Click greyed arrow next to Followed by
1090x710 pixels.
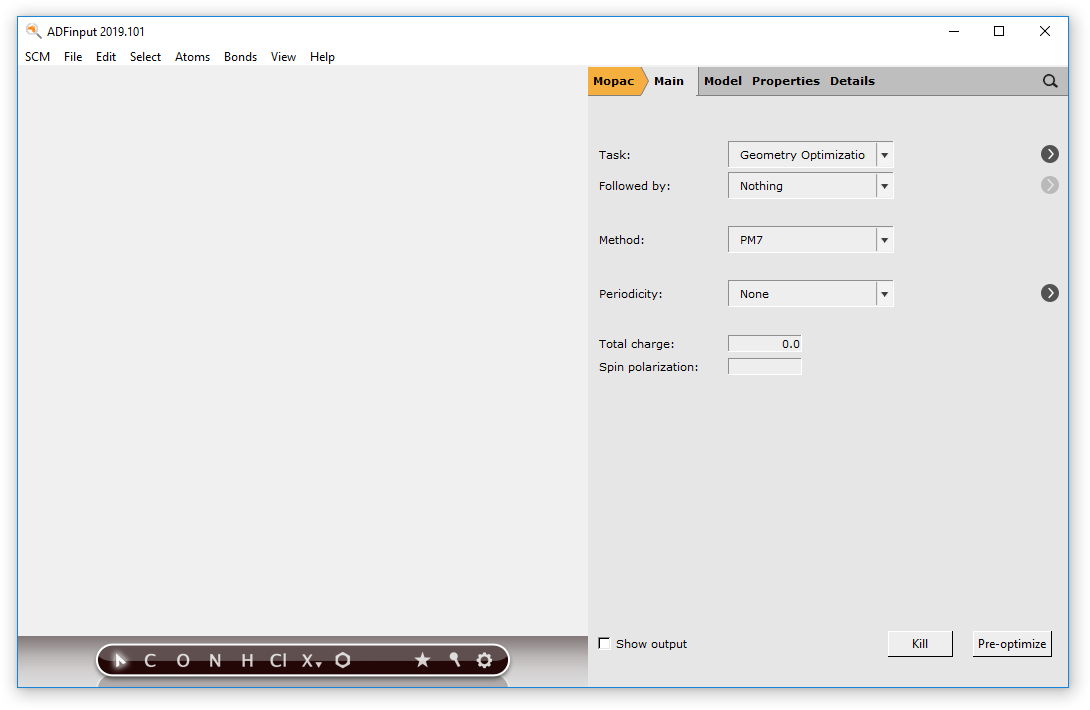pos(1050,185)
